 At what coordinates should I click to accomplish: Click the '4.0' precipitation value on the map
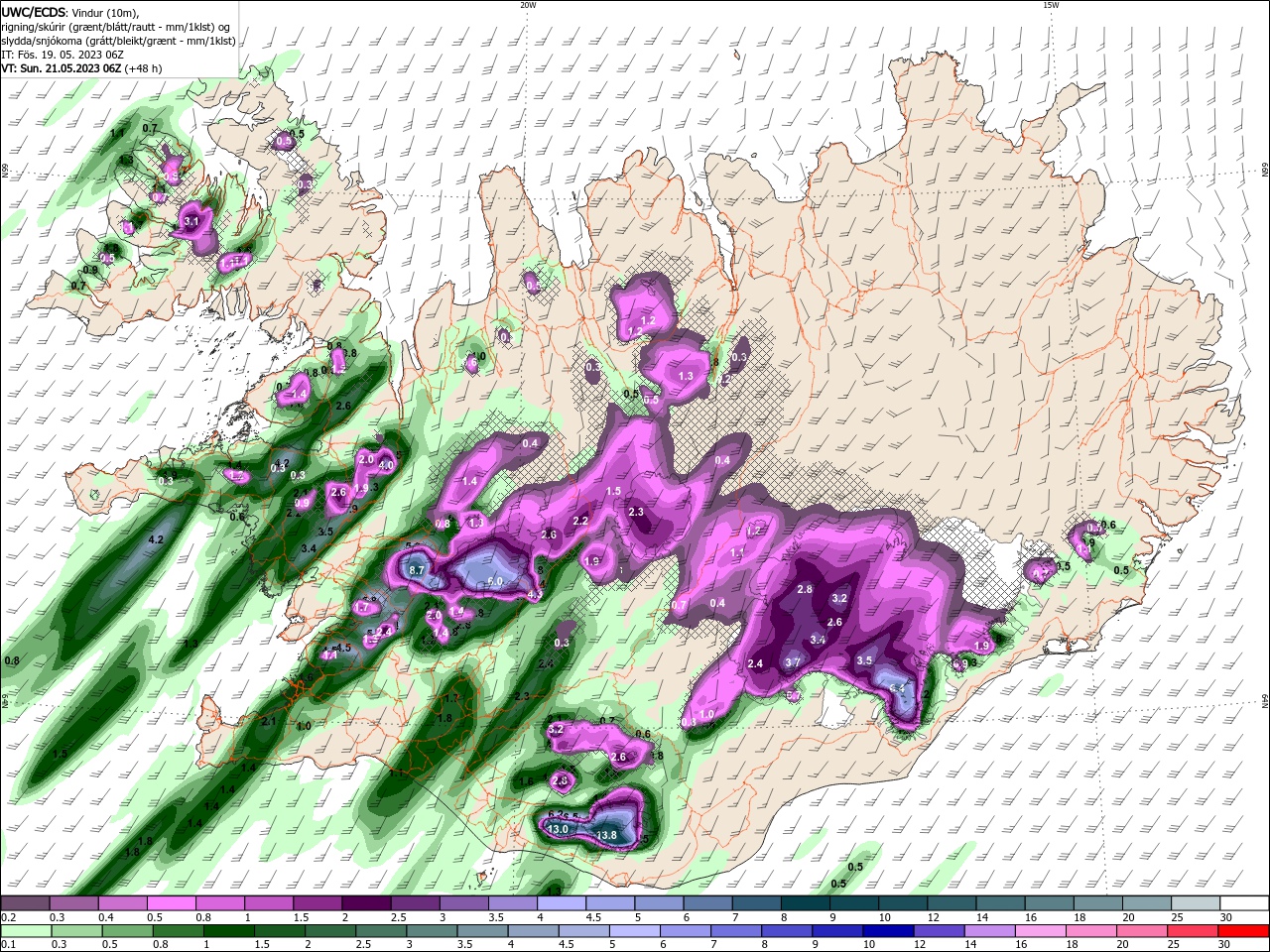[x=387, y=465]
